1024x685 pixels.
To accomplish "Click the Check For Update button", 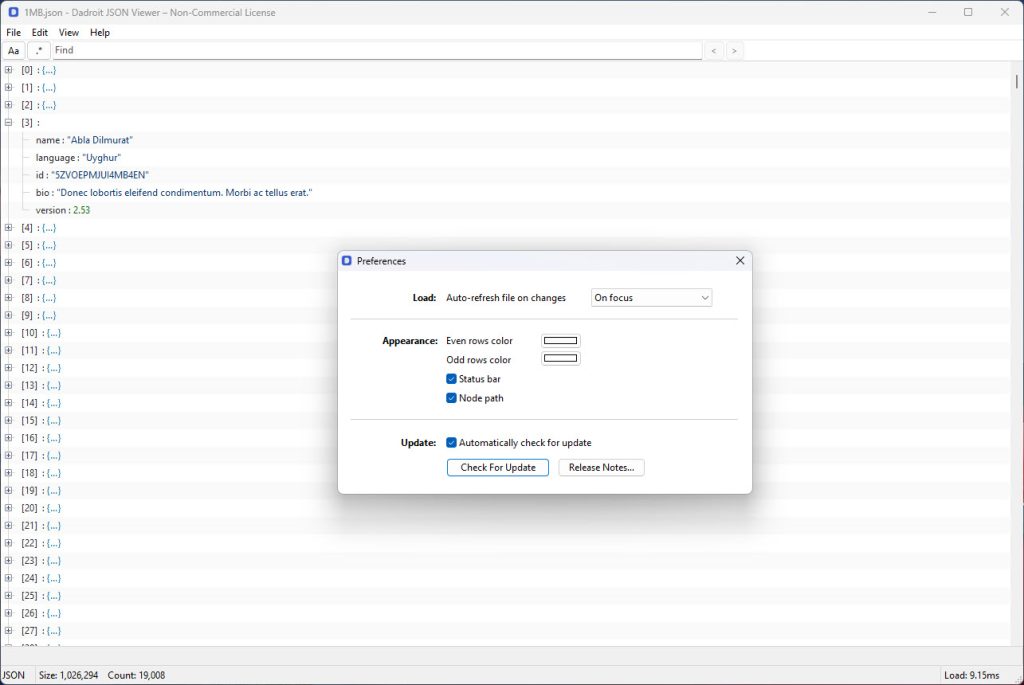I will click(x=498, y=468).
